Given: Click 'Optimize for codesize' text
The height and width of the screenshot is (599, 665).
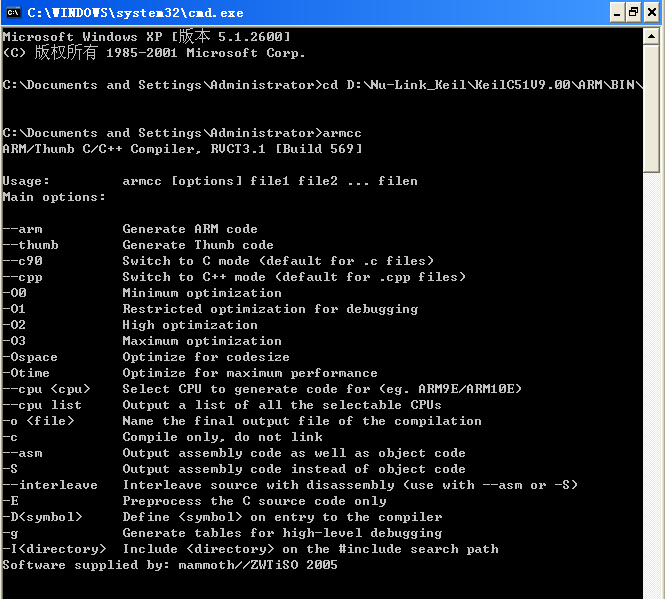Looking at the screenshot, I should point(206,357).
